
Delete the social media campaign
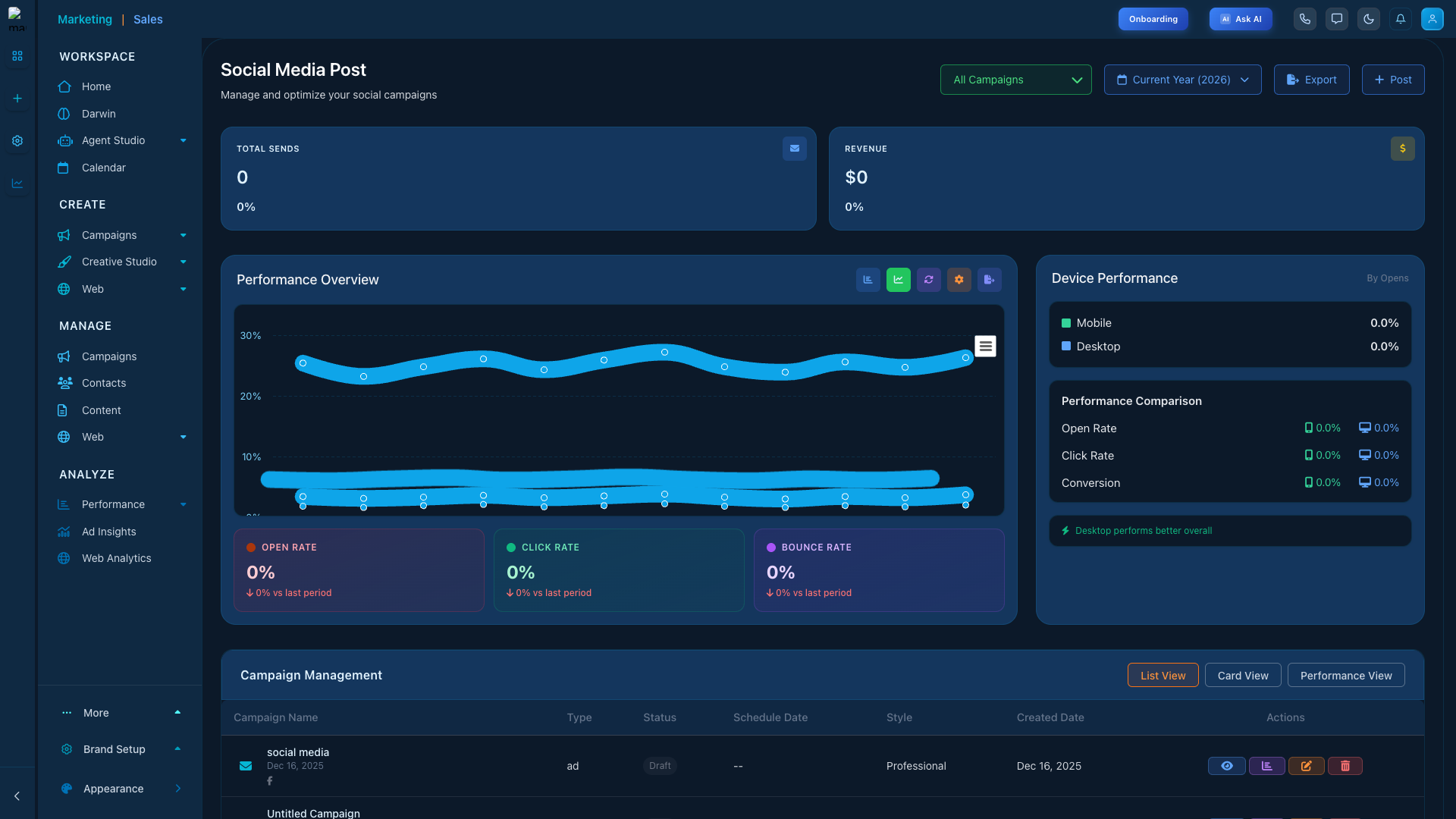[1345, 766]
